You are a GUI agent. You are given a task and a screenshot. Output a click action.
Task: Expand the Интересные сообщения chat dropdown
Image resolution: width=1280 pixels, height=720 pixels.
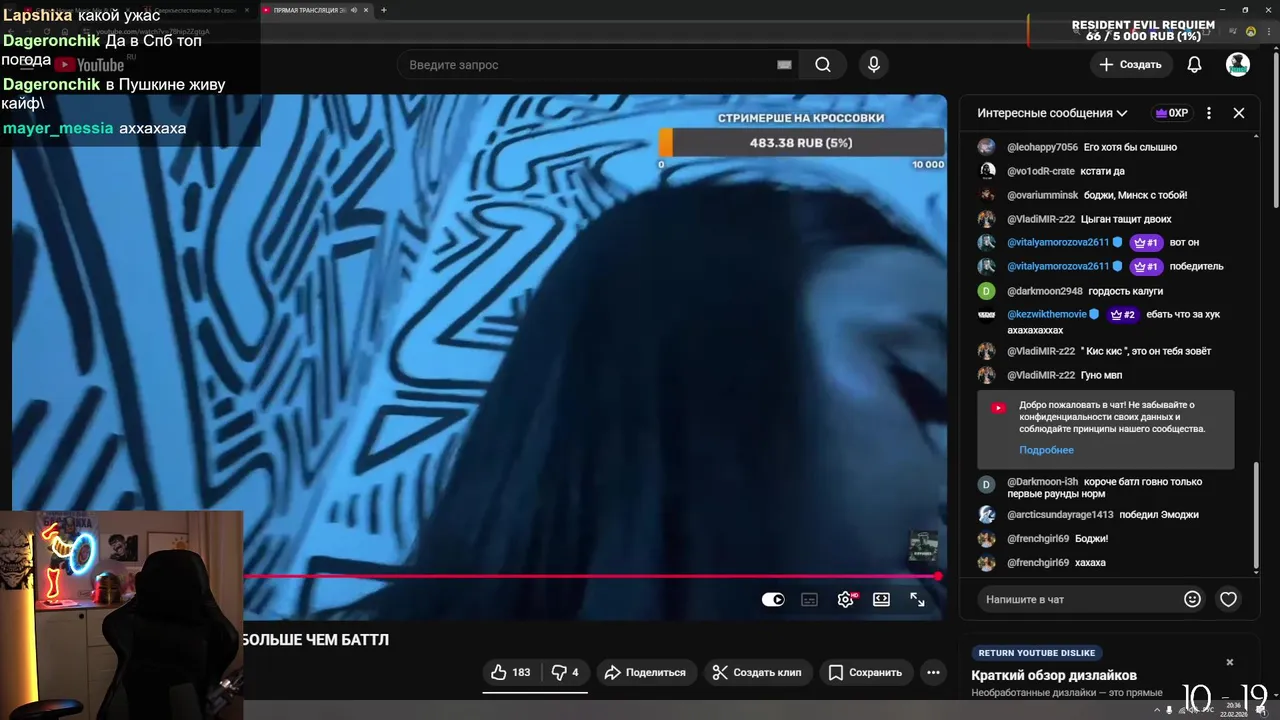(x=1052, y=113)
